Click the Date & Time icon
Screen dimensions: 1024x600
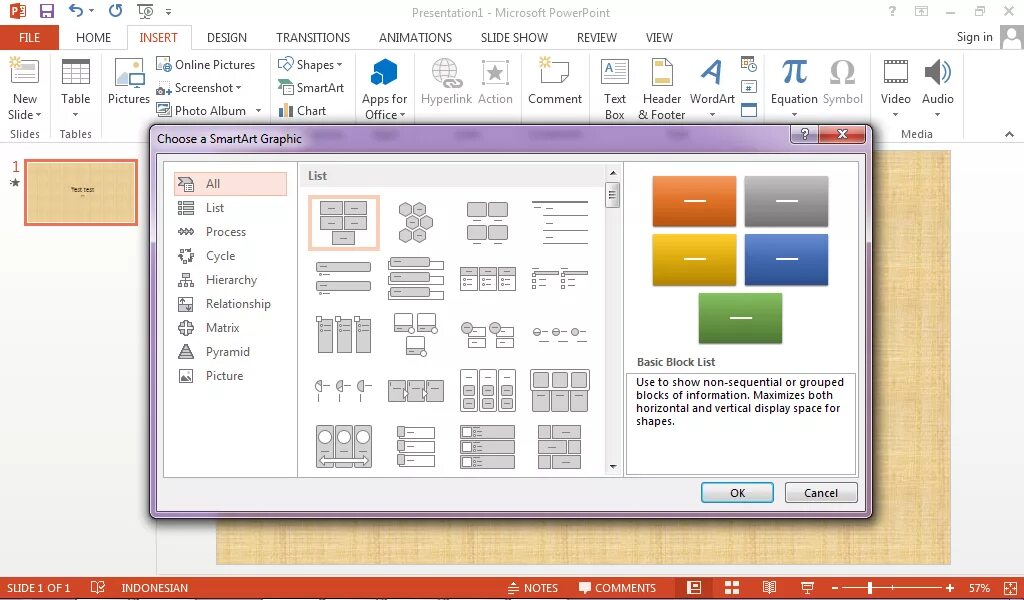(x=749, y=64)
